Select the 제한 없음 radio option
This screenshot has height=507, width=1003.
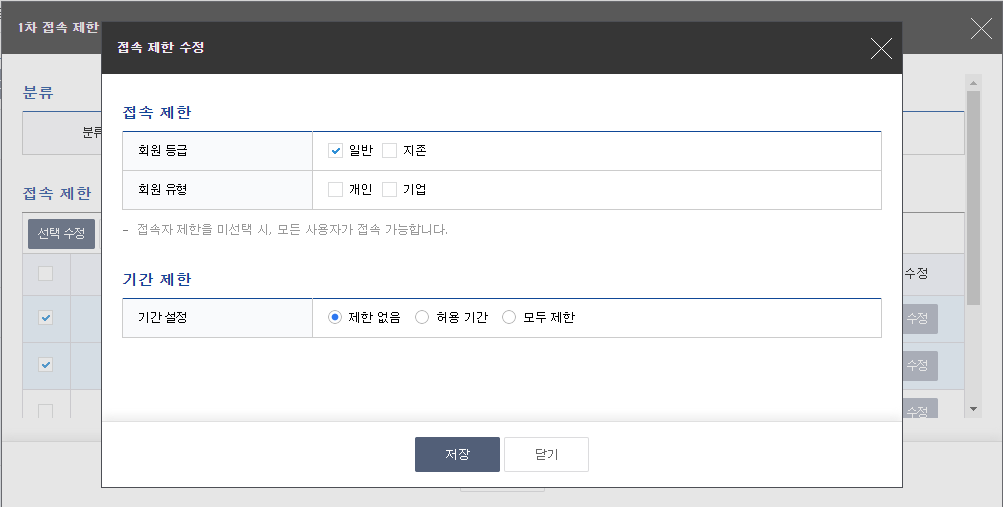point(336,318)
